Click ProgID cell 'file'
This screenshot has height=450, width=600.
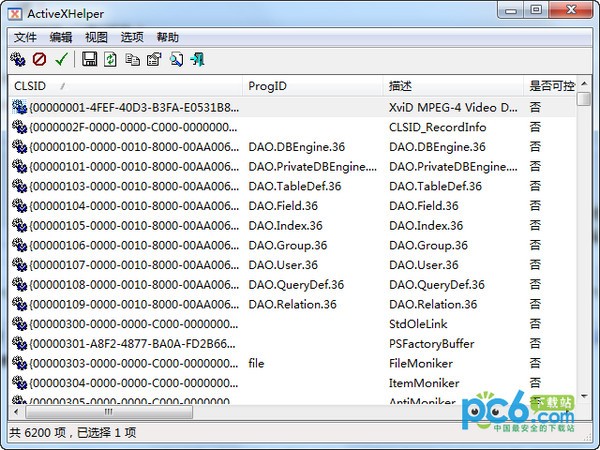pos(256,363)
